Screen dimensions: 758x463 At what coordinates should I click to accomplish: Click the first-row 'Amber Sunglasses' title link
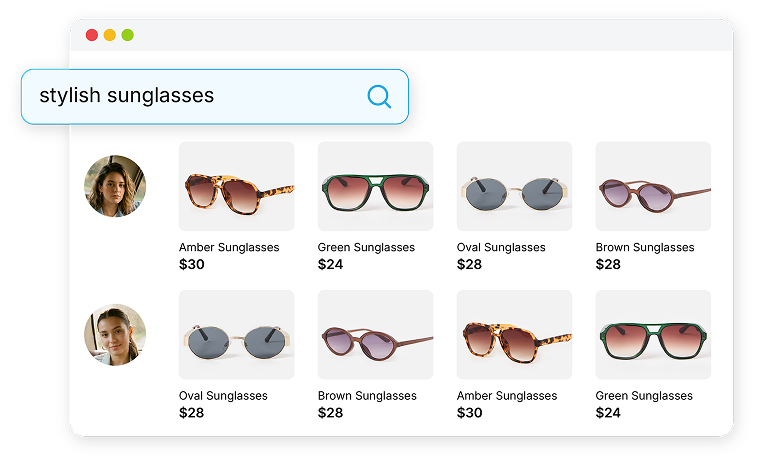[x=229, y=247]
